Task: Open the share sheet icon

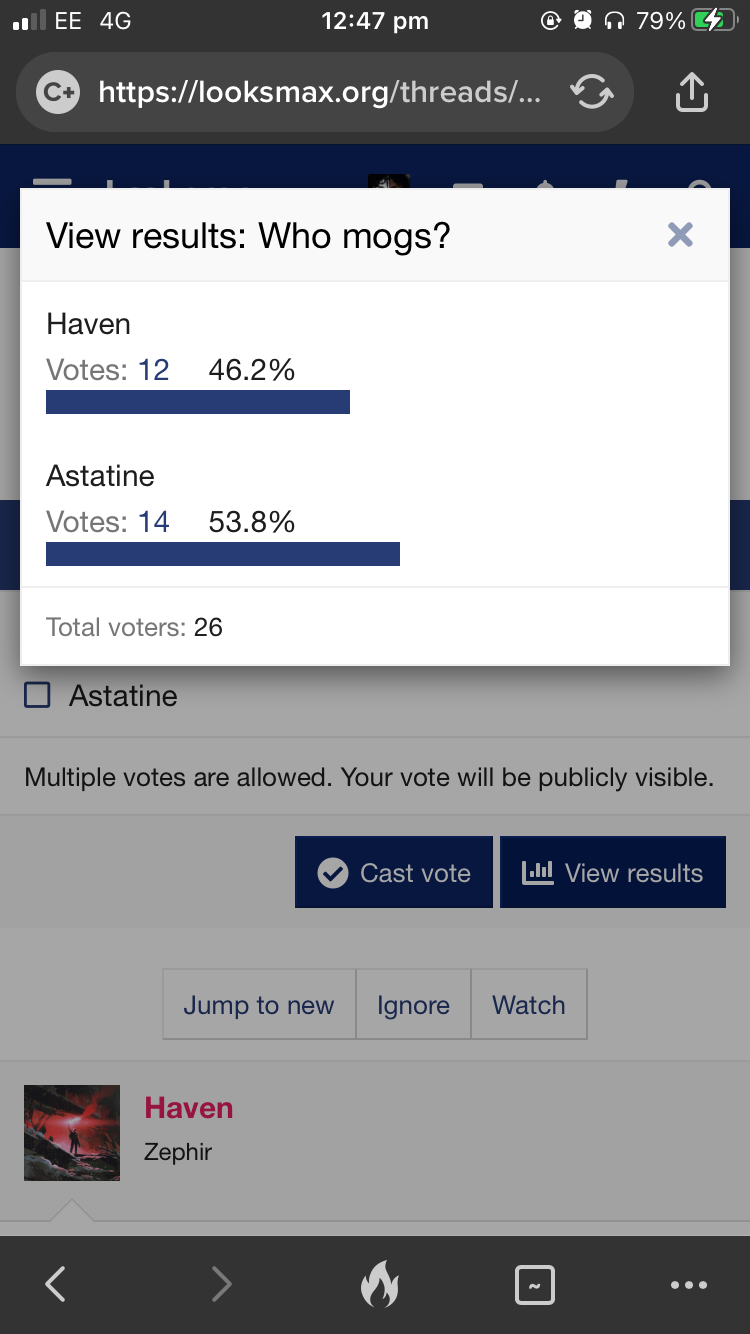Action: tap(691, 92)
